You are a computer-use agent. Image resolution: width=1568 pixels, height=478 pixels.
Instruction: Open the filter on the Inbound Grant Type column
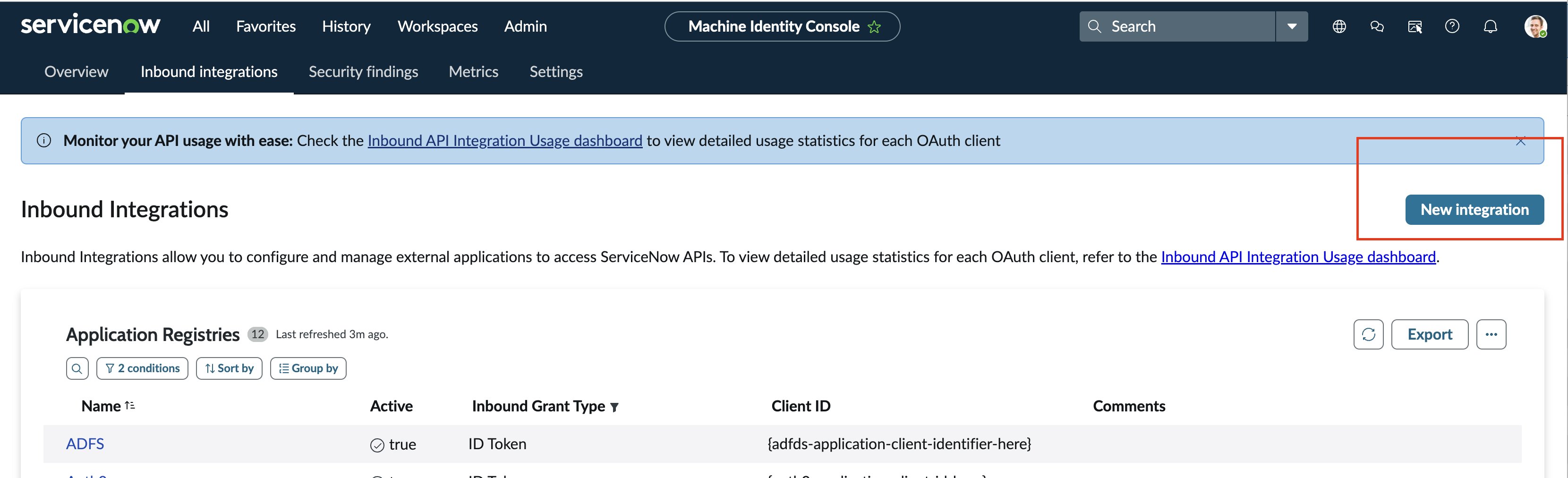point(615,406)
